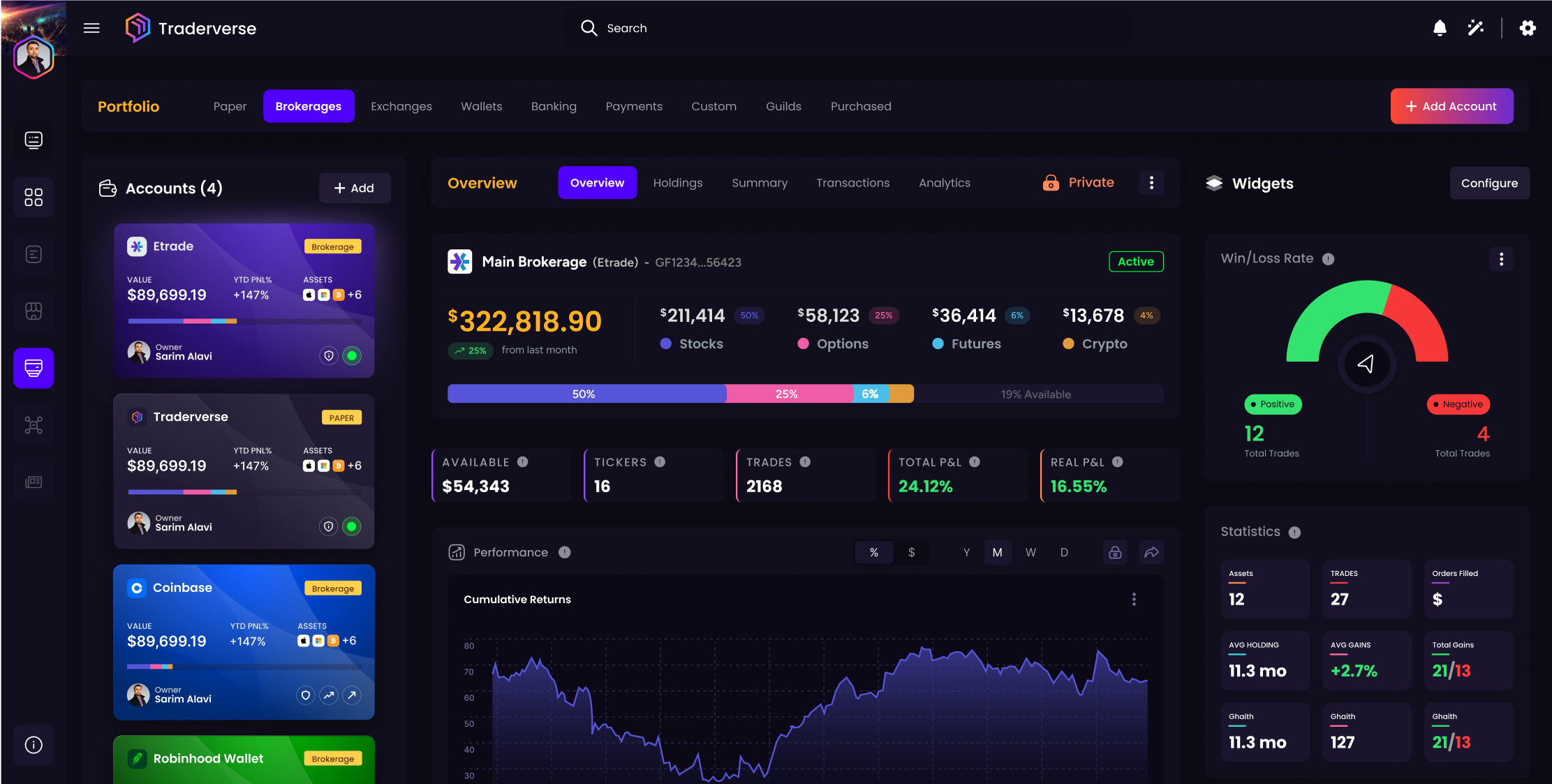Open application settings gear
This screenshot has height=784, width=1552.
(x=1527, y=28)
